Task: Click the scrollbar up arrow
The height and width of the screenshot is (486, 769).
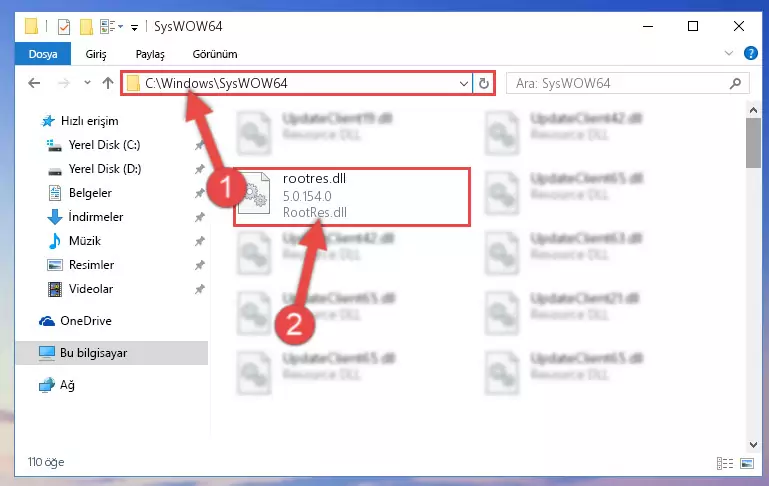Action: tap(753, 110)
